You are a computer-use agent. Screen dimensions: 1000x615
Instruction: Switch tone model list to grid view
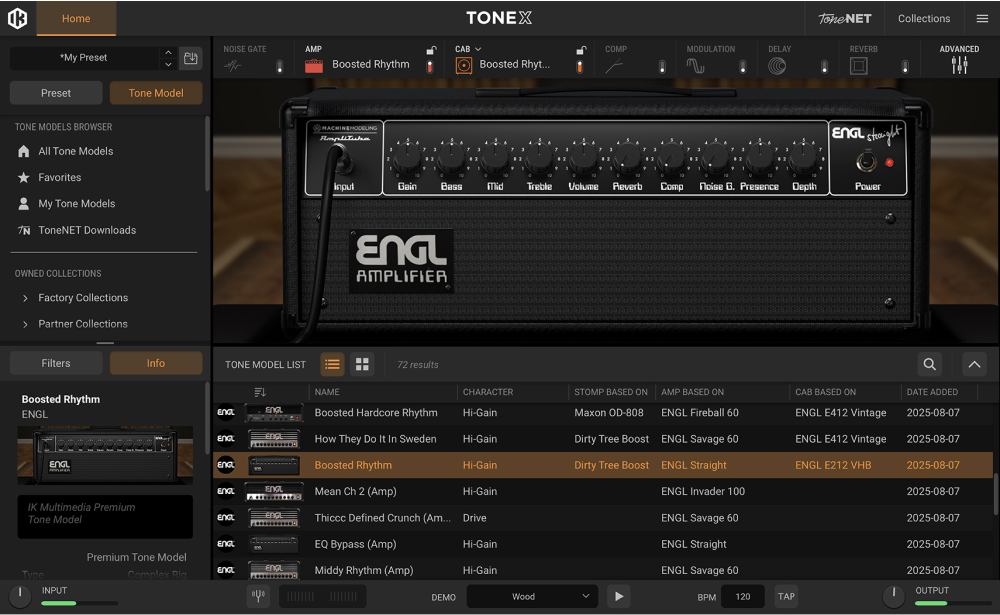(362, 365)
